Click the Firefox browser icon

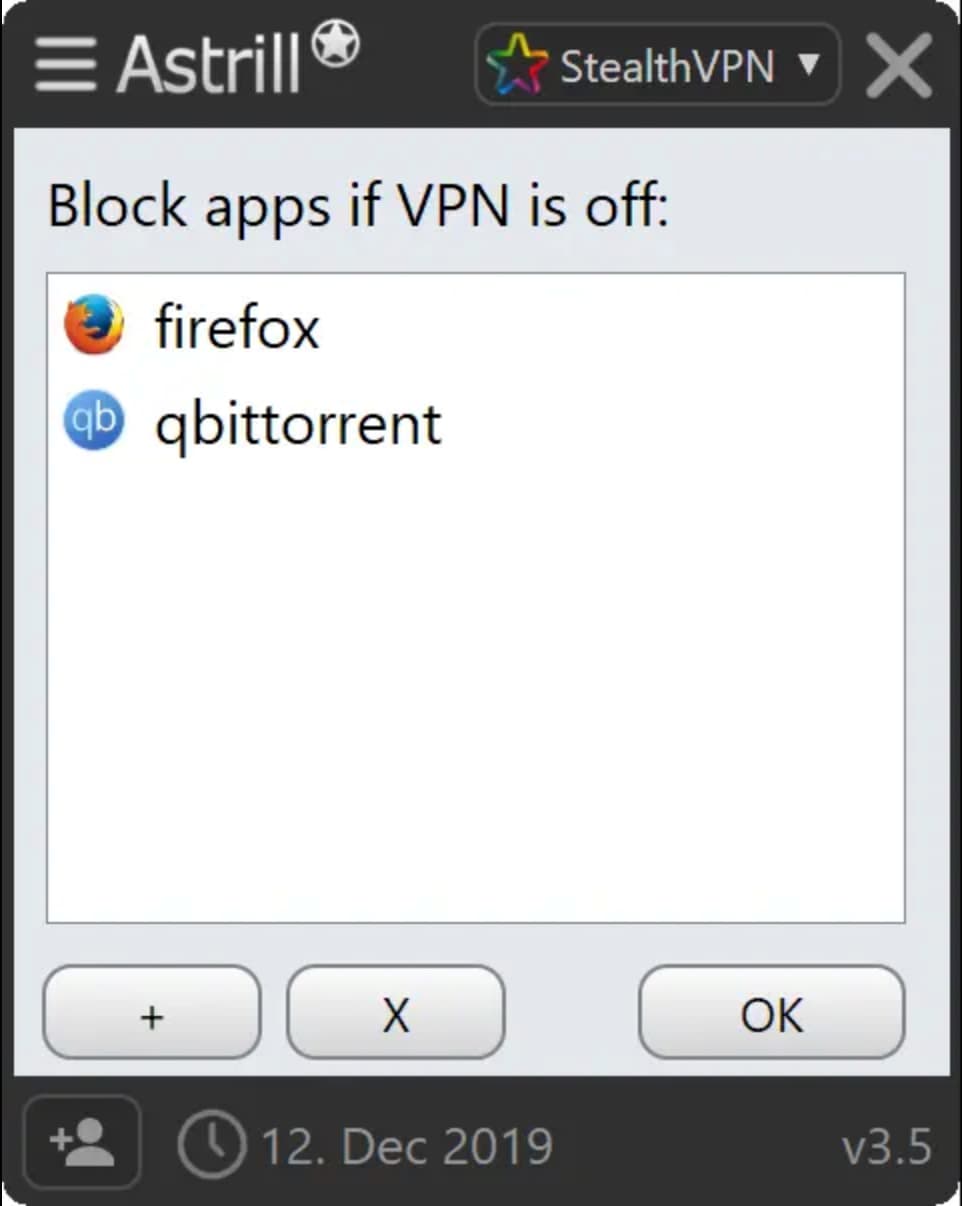point(94,325)
